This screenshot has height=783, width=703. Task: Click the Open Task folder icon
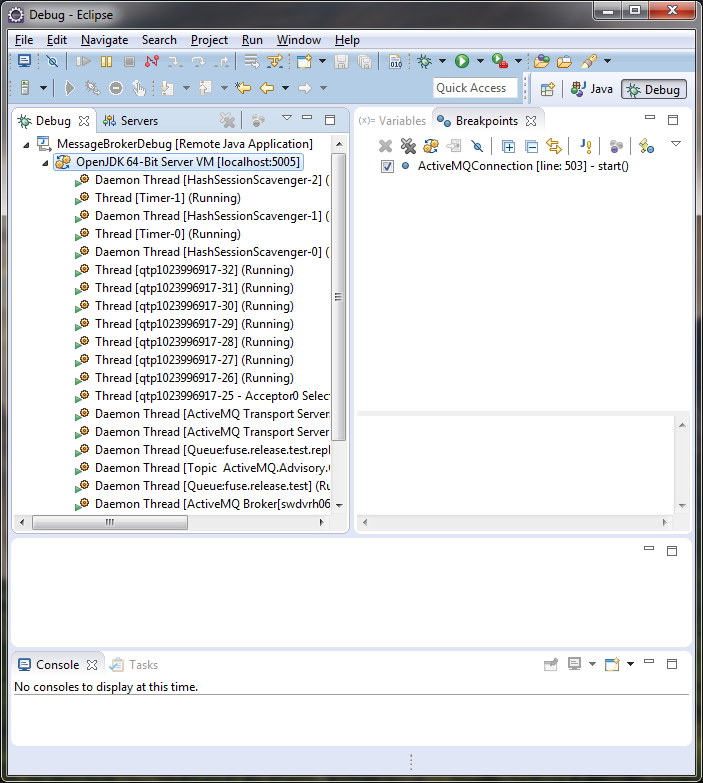564,61
